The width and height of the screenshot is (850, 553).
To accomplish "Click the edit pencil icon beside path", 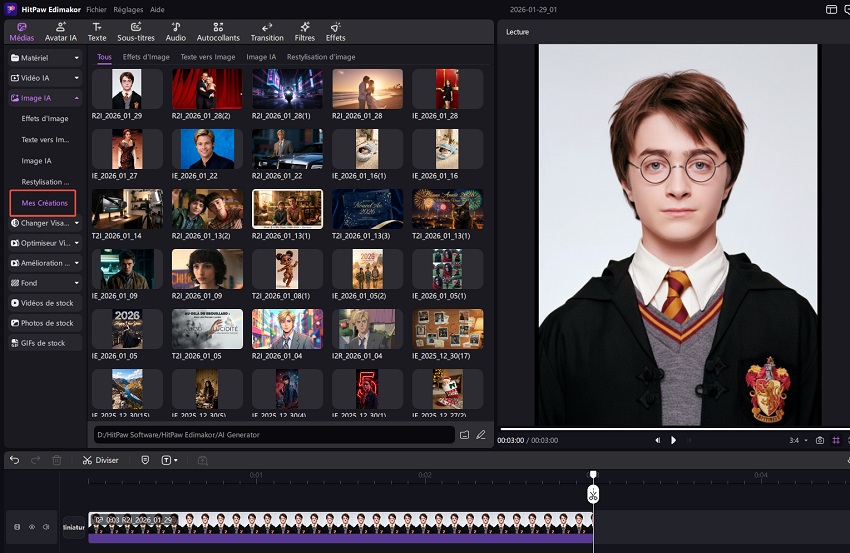I will (481, 435).
